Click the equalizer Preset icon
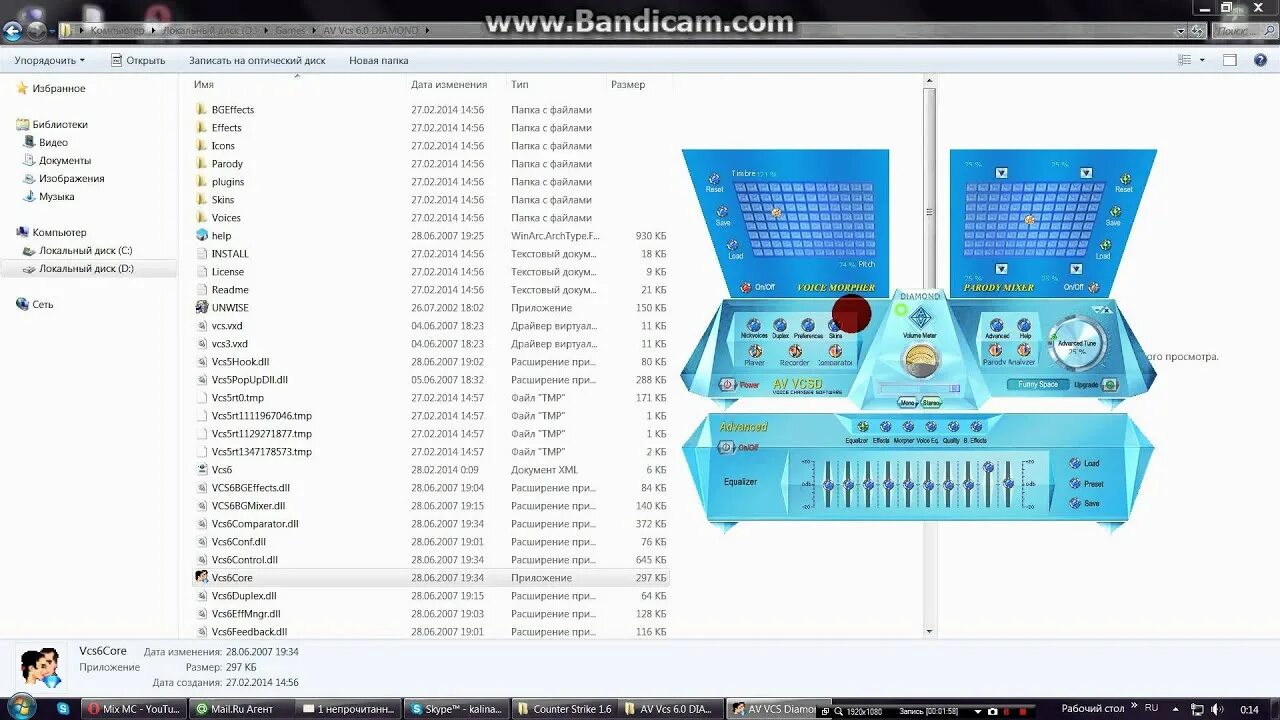The image size is (1280, 720). (1075, 483)
